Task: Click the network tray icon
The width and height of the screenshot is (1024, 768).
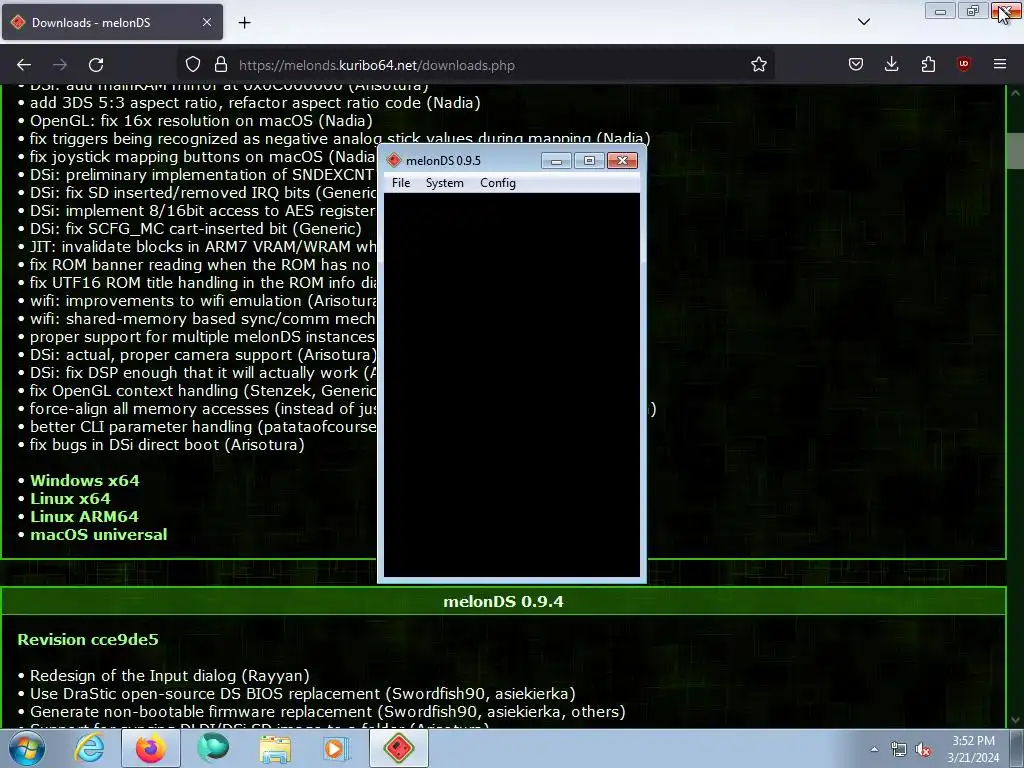Action: point(899,750)
